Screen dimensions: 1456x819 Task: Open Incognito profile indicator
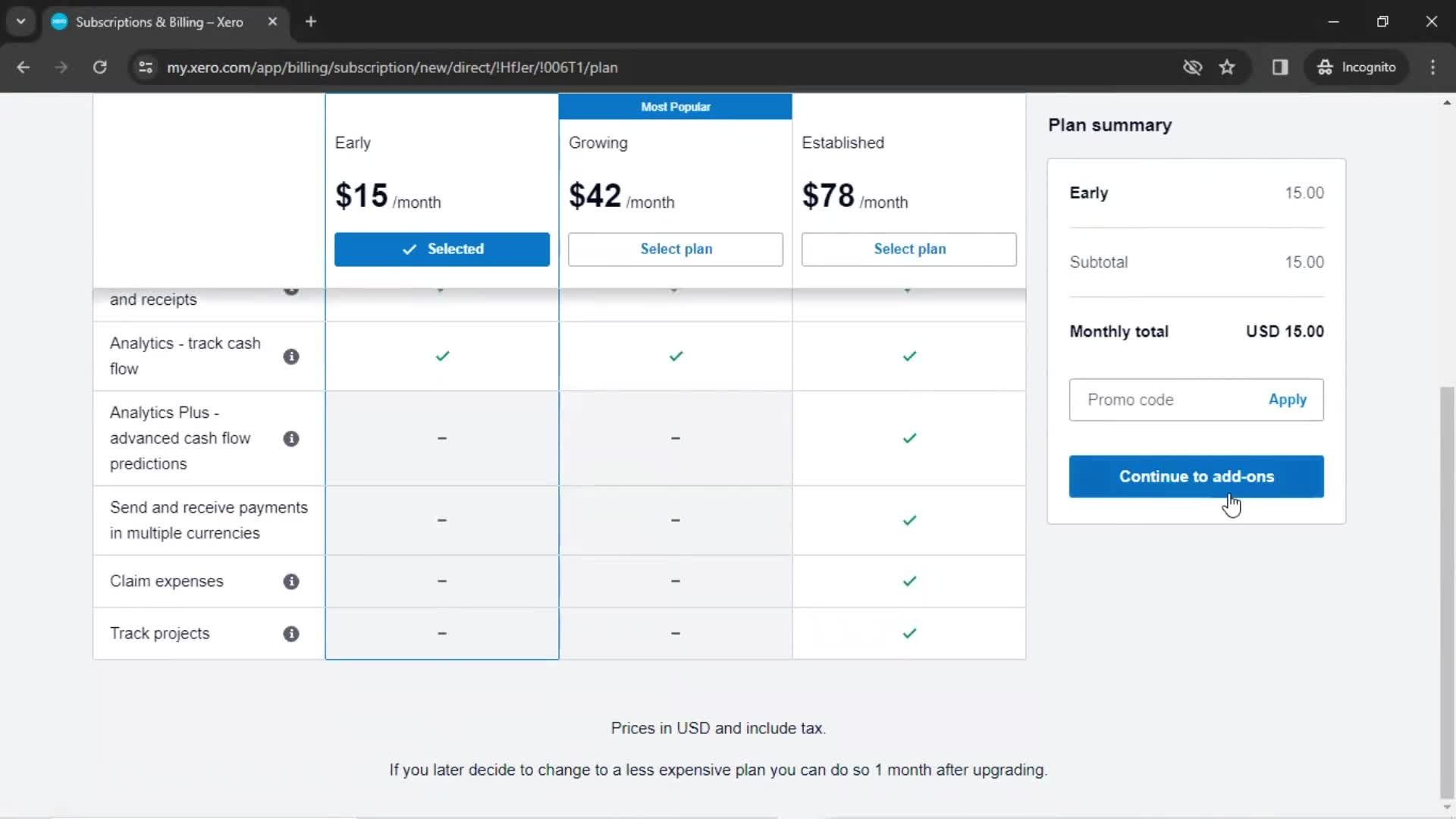click(x=1356, y=67)
